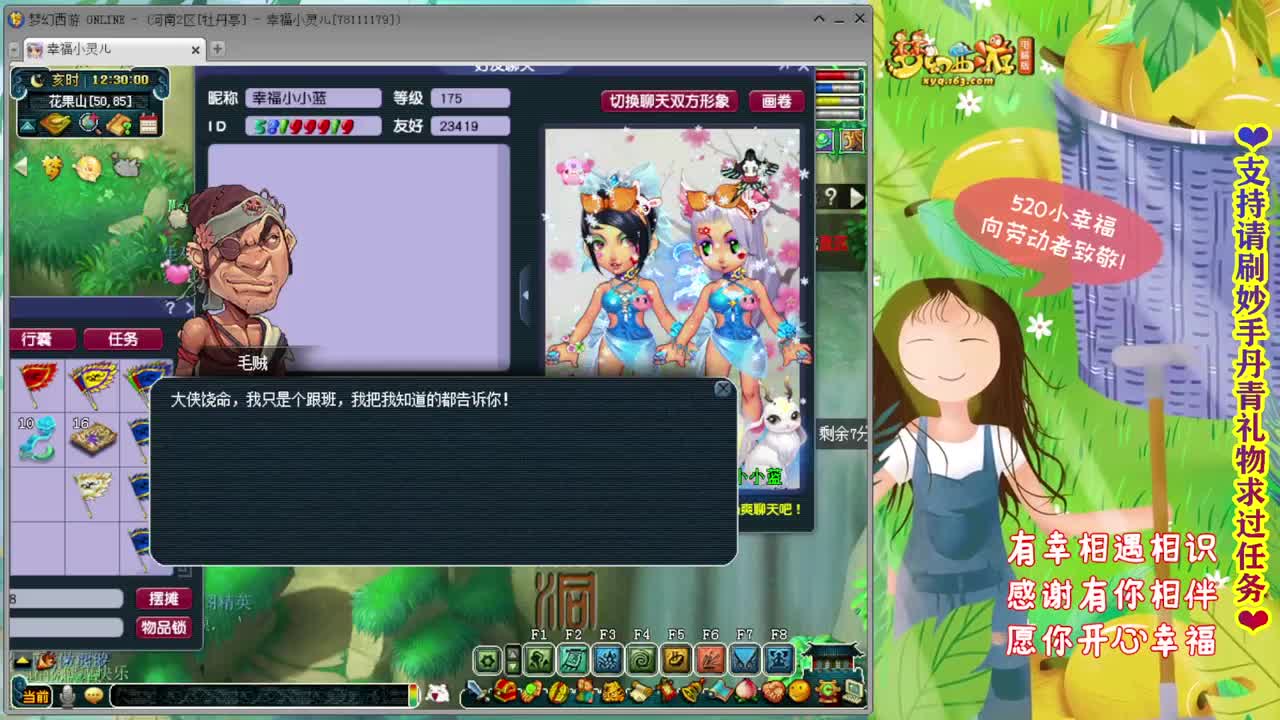The width and height of the screenshot is (1280, 720).
Task: Open the paper scroll icon in bottom bar
Action: [640, 691]
